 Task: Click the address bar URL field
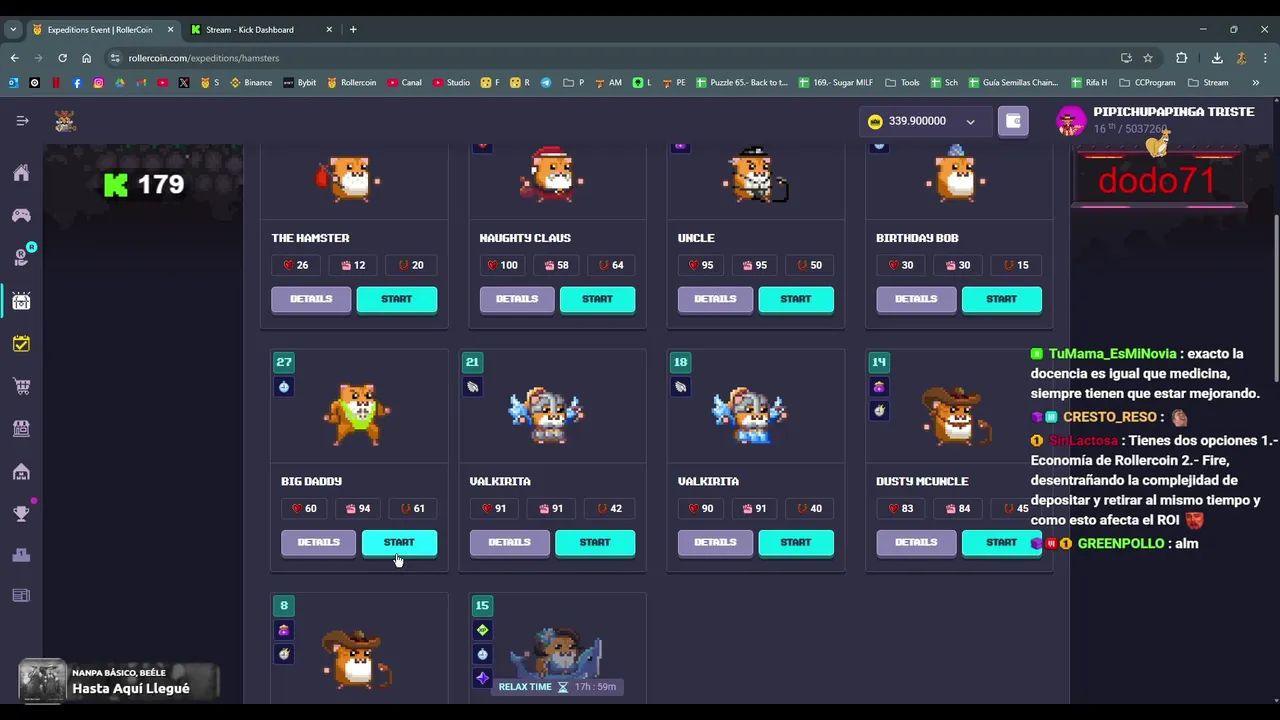click(610, 58)
